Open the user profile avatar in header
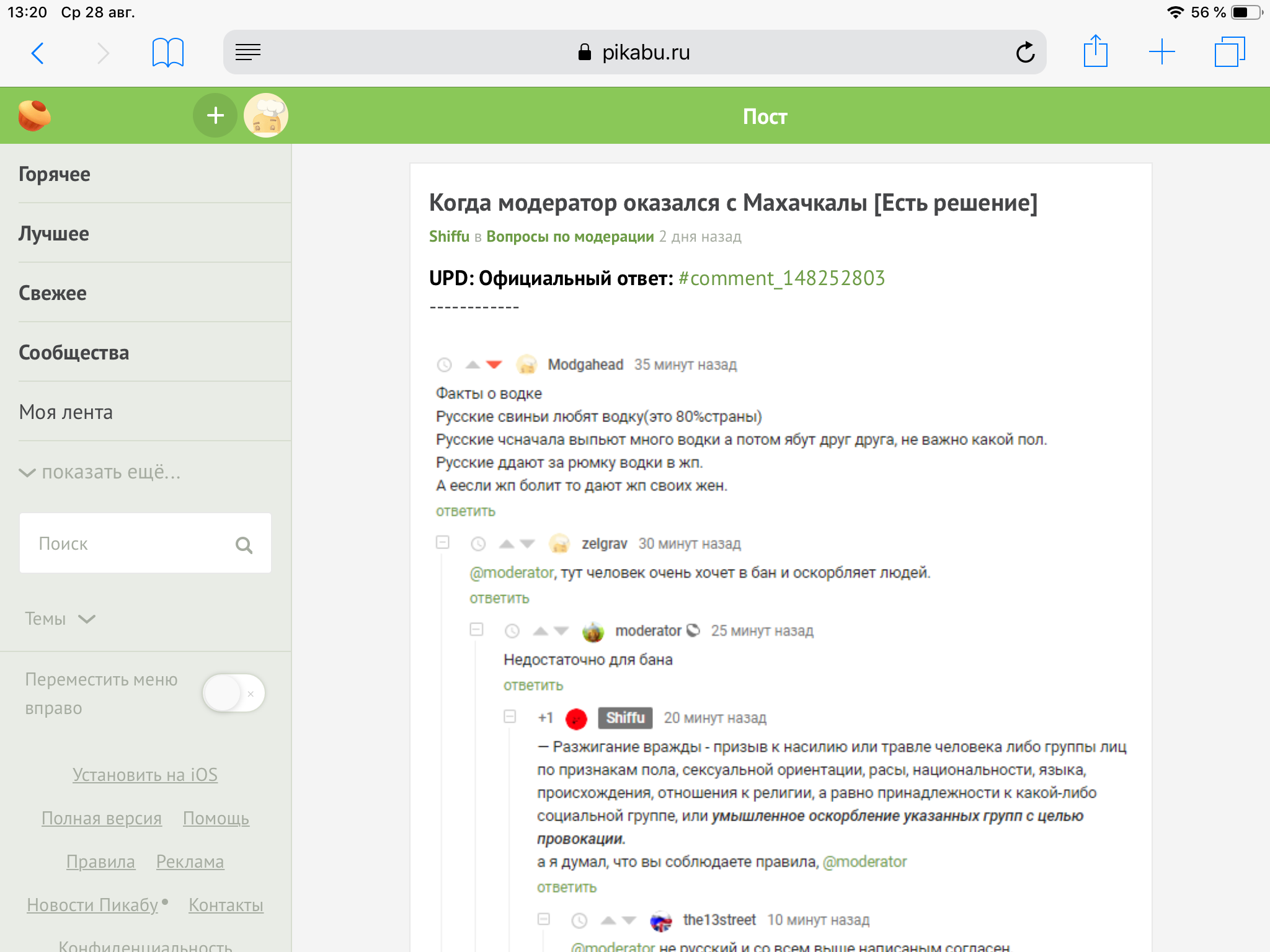Screen dimensions: 1270x952 point(266,116)
